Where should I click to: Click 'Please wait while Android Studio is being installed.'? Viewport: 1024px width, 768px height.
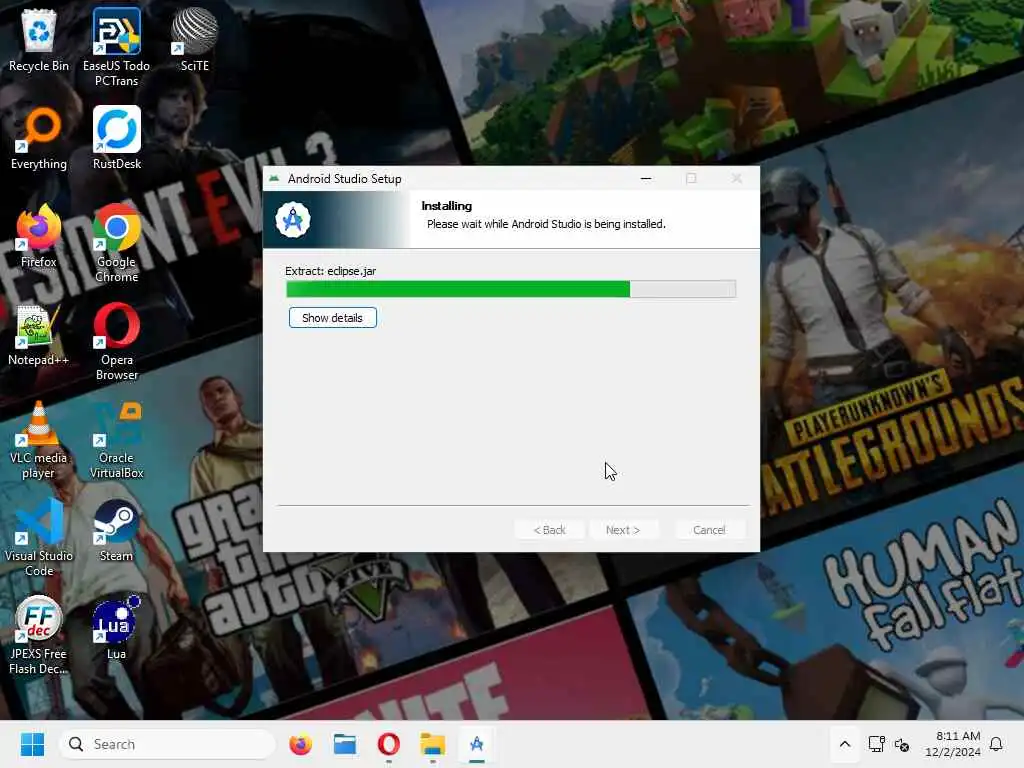point(546,224)
